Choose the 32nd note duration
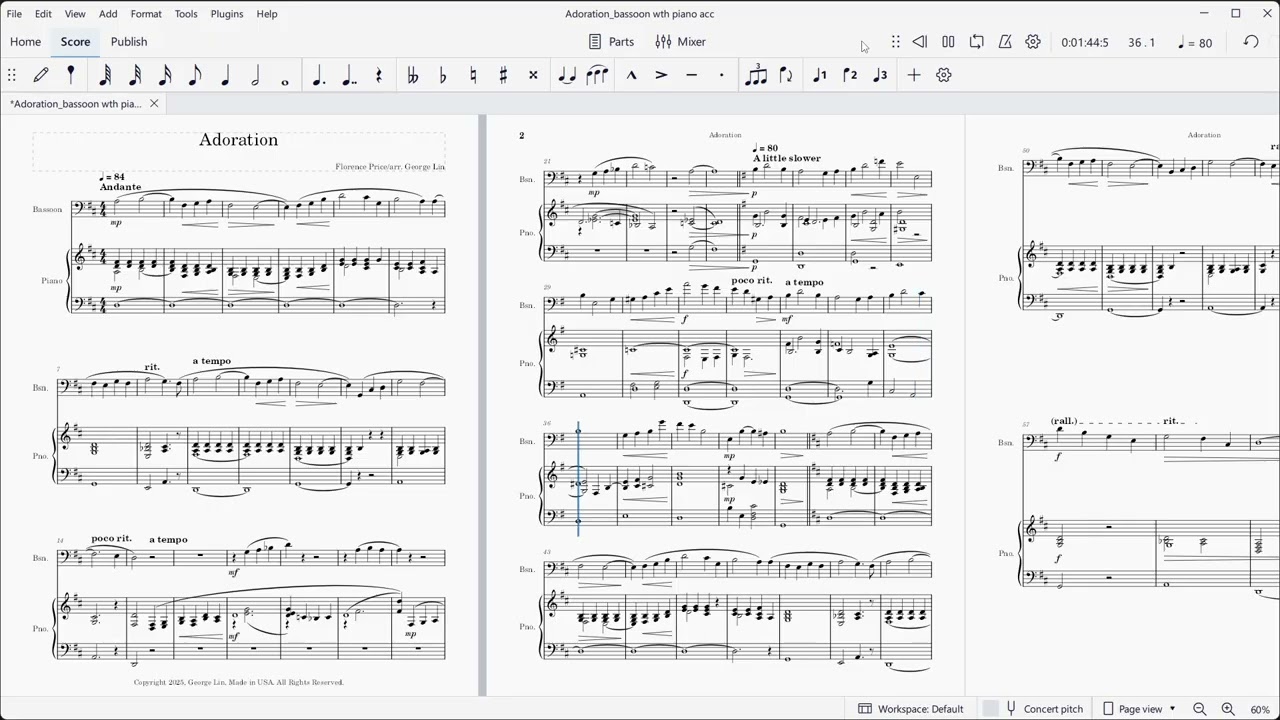1280x720 pixels. coord(135,75)
